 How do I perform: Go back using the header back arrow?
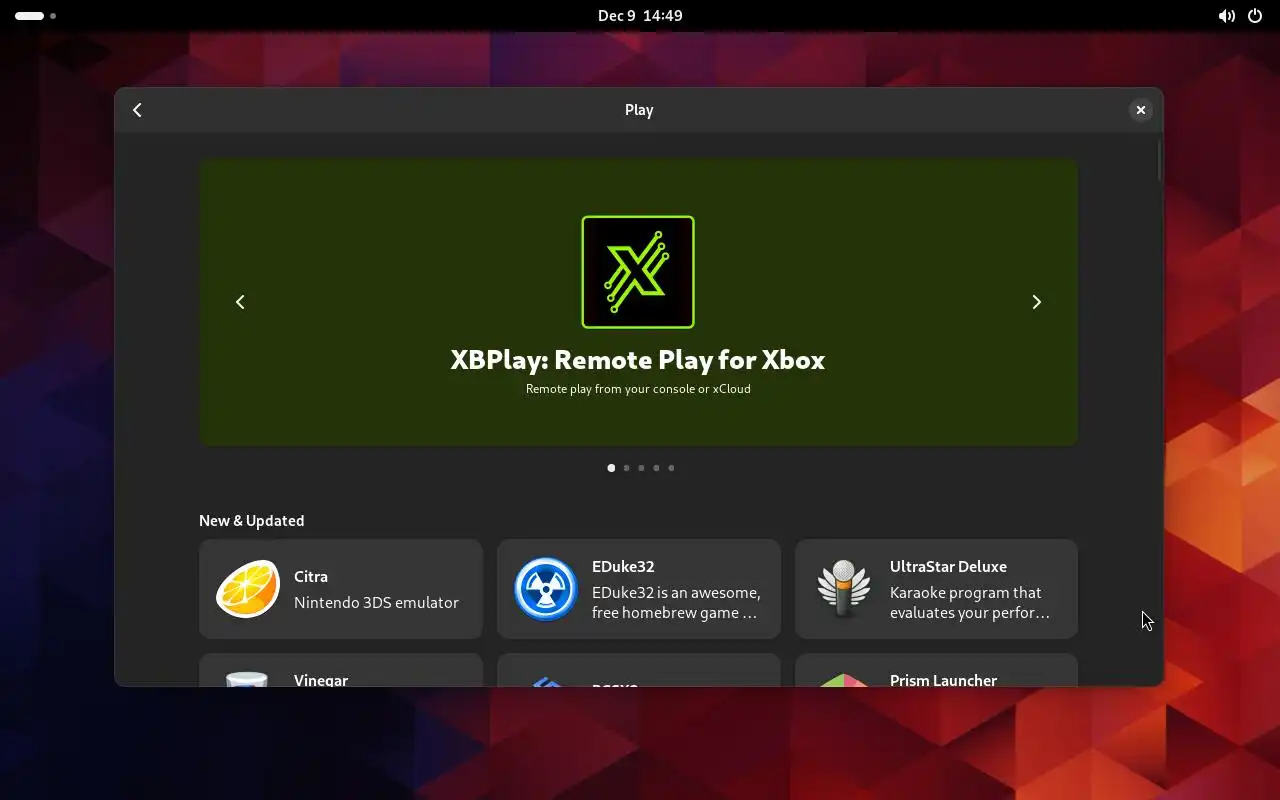138,110
